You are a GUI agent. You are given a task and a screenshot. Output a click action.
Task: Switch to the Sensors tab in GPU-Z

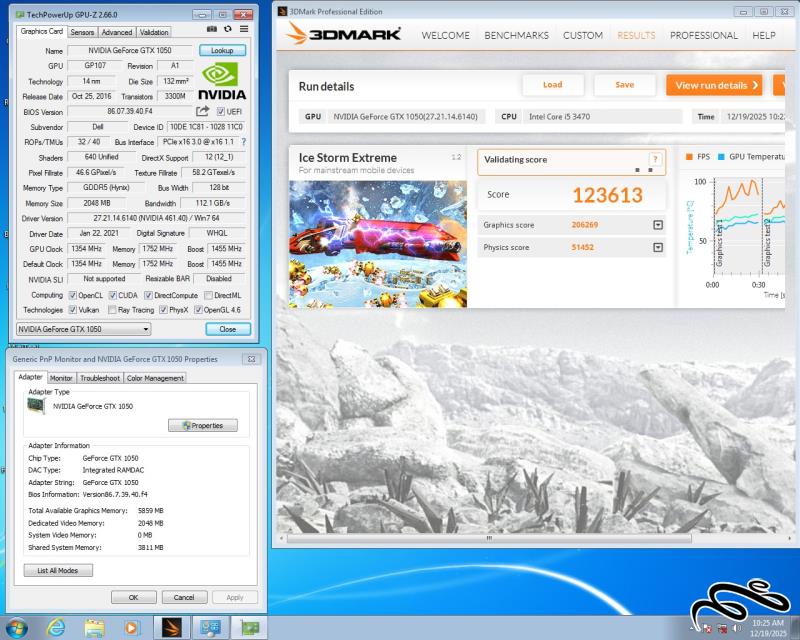click(82, 32)
